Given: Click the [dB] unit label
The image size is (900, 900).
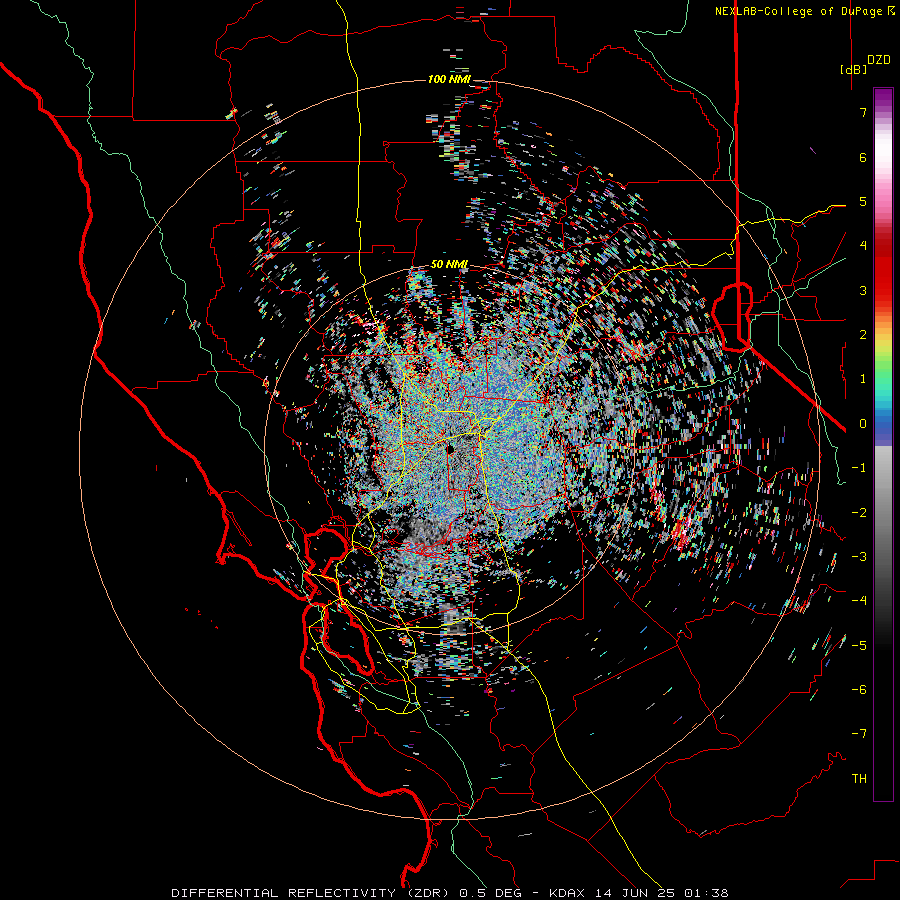Looking at the screenshot, I should tap(853, 69).
